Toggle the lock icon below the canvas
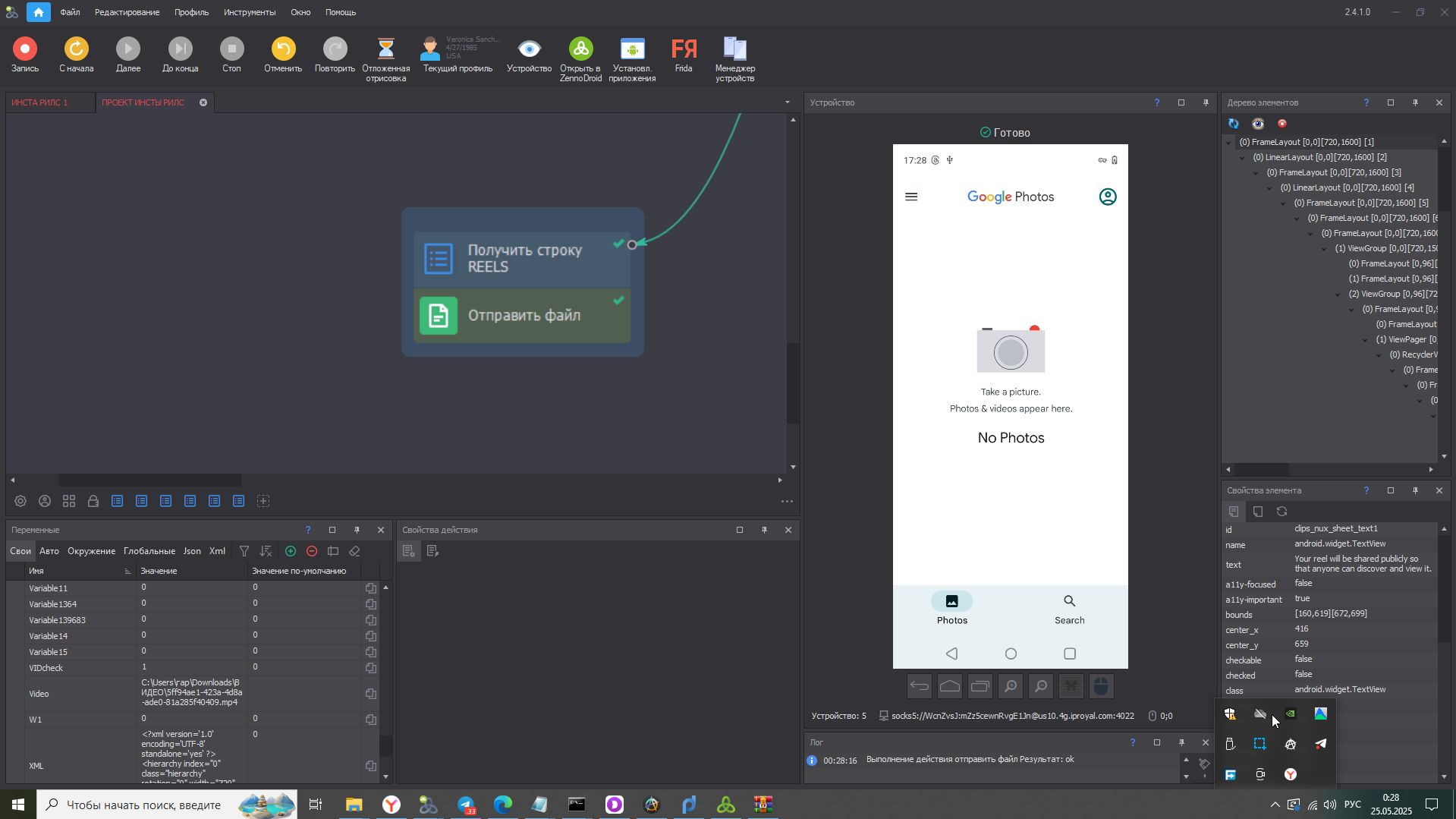 coord(93,501)
